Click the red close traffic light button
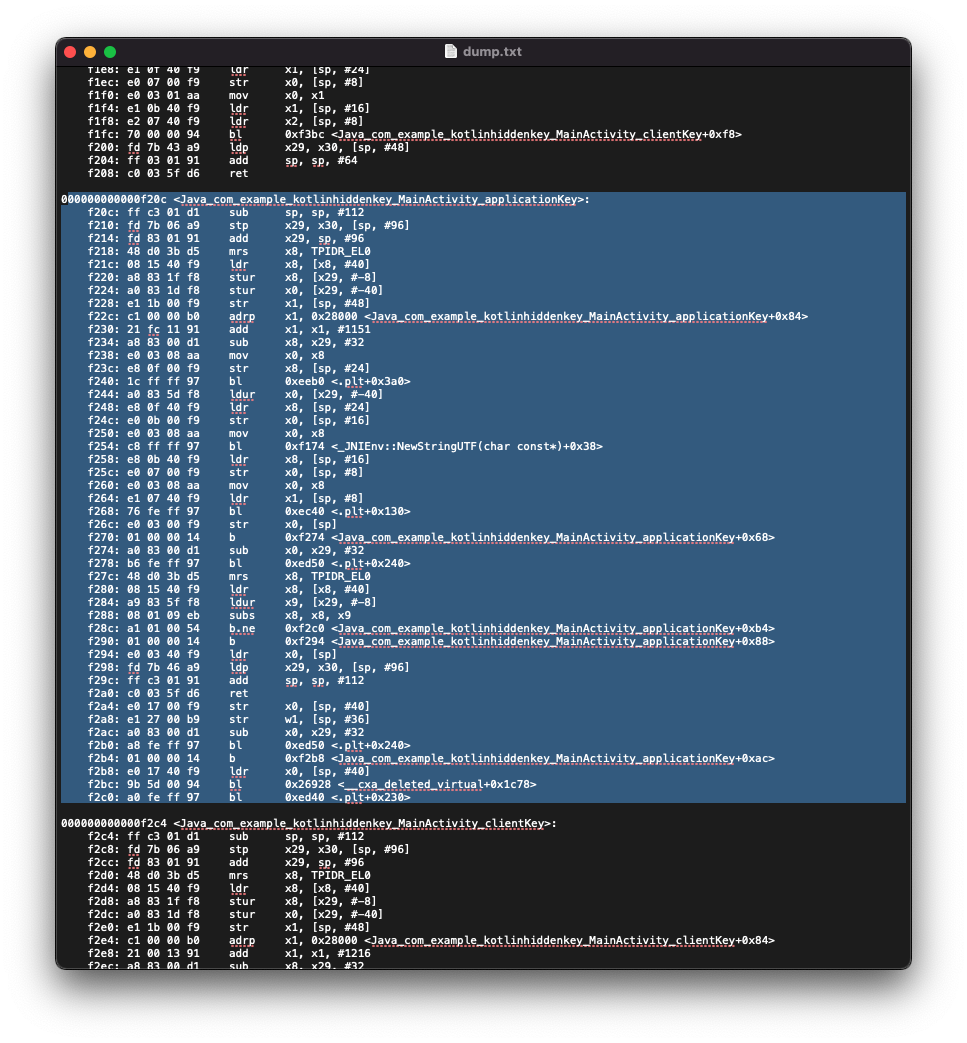Viewport: 967px width, 1043px height. (68, 51)
